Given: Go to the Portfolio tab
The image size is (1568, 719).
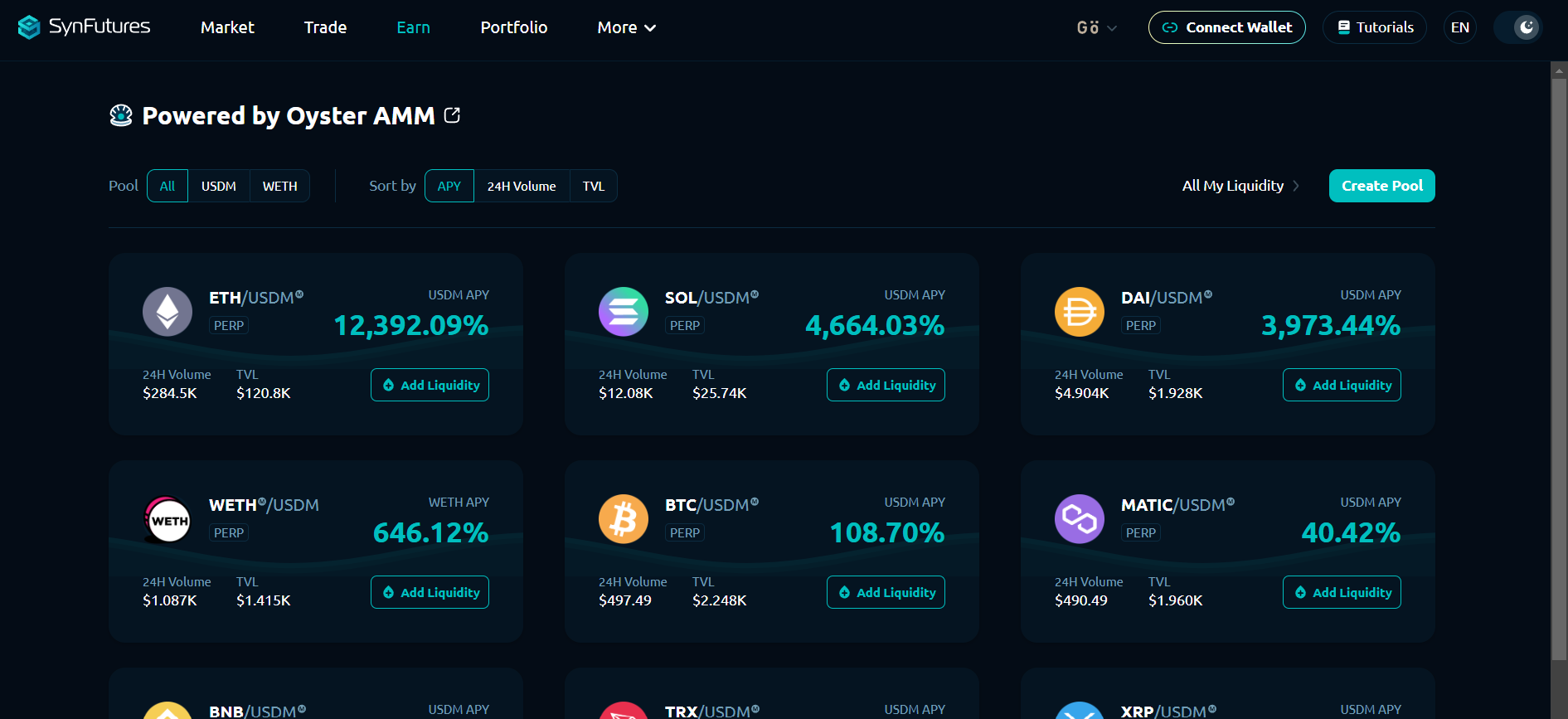Looking at the screenshot, I should (x=514, y=27).
